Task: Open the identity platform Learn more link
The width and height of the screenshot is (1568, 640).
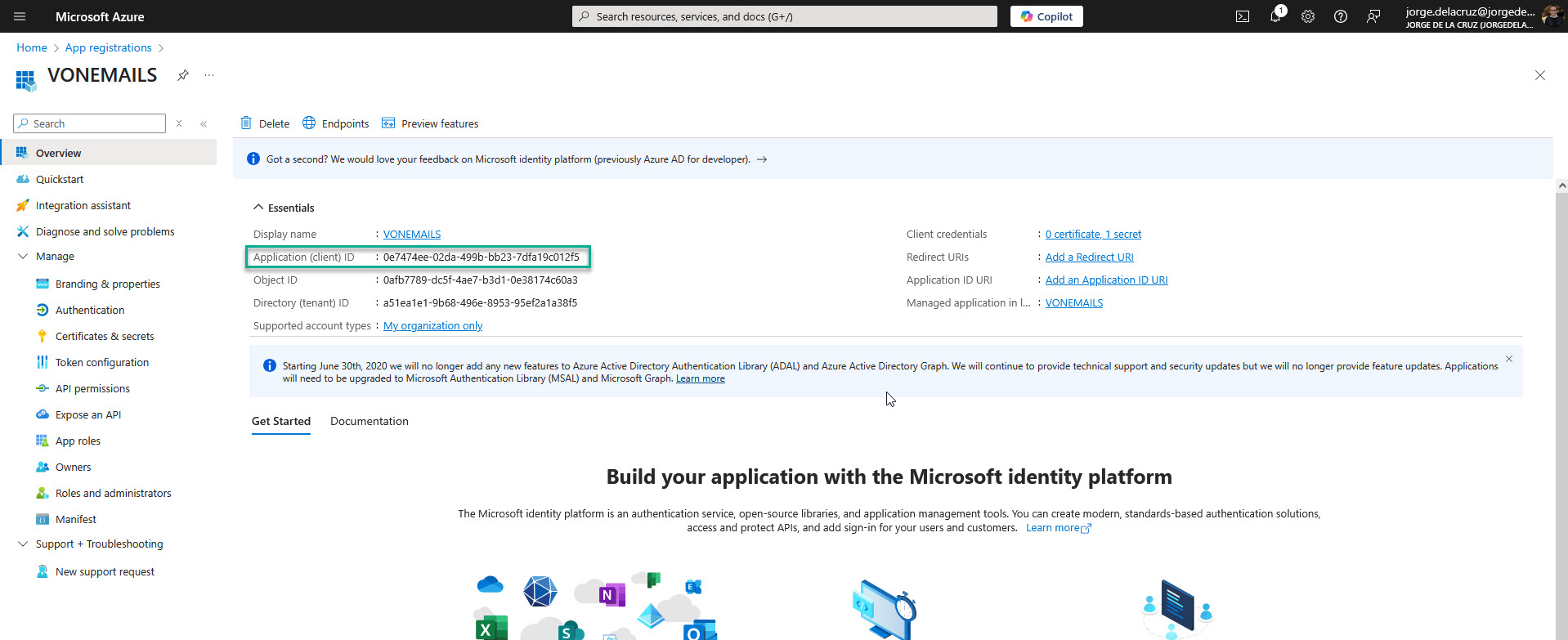Action: click(1059, 528)
